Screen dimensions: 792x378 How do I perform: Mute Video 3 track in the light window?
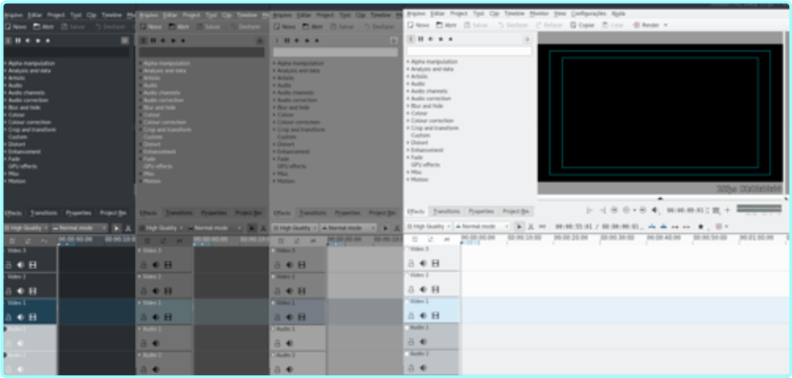click(x=423, y=263)
